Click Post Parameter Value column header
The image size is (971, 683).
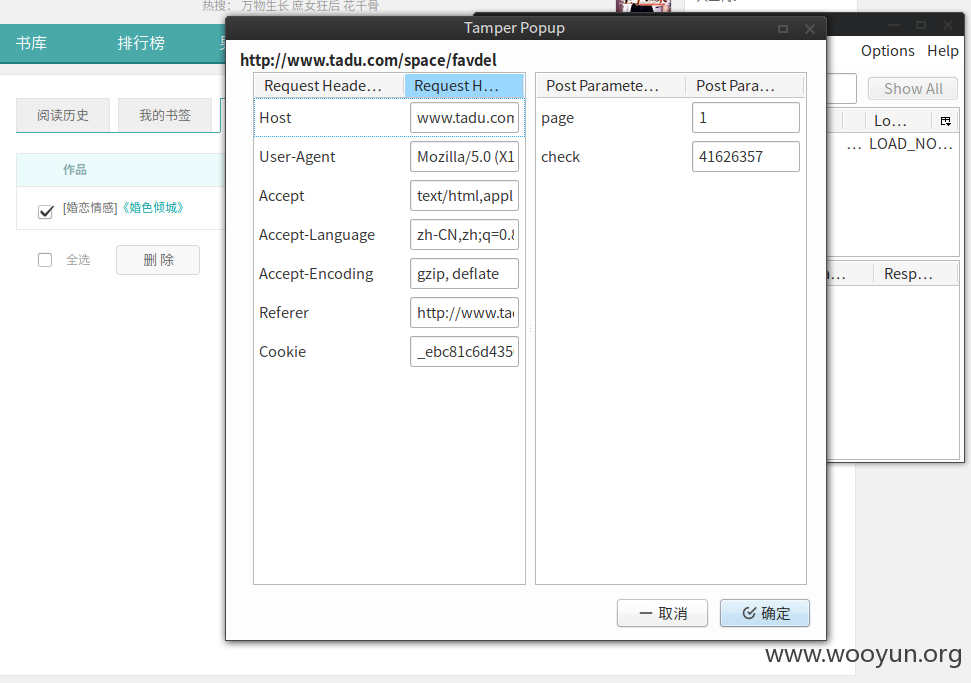(745, 85)
